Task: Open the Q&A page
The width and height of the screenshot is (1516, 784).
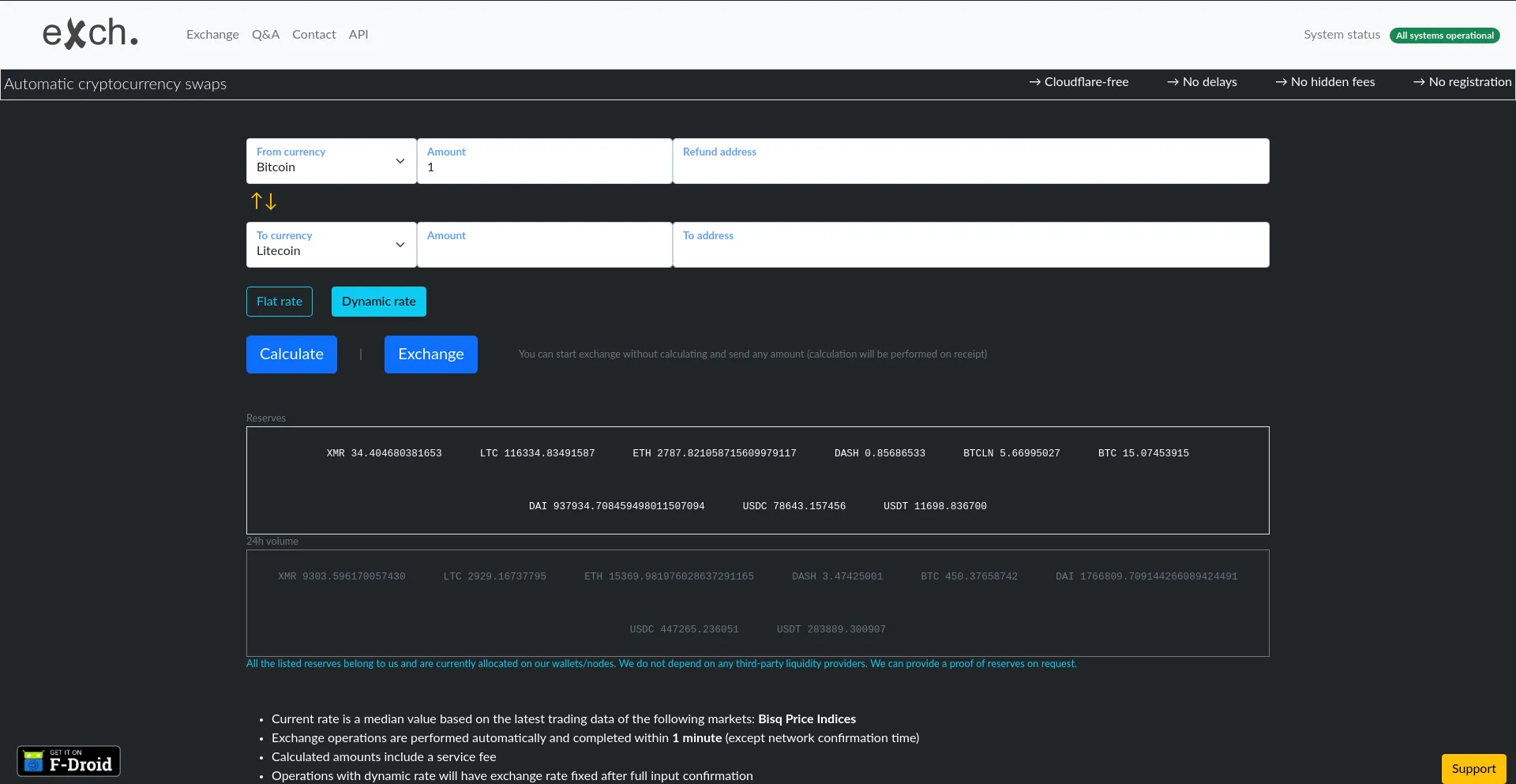Action: click(x=265, y=35)
